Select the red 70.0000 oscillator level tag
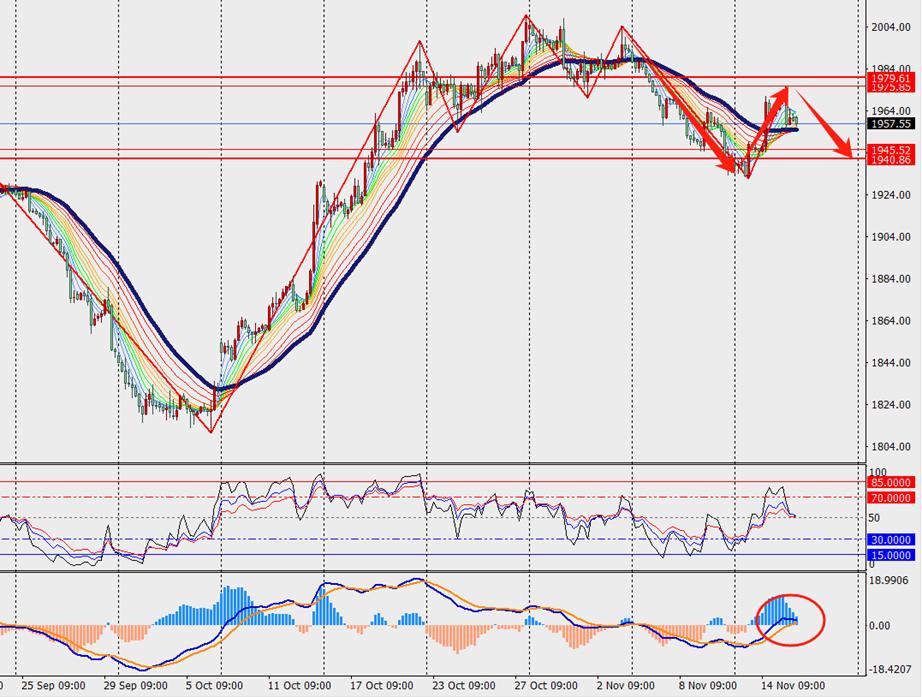The width and height of the screenshot is (922, 697). (x=891, y=498)
